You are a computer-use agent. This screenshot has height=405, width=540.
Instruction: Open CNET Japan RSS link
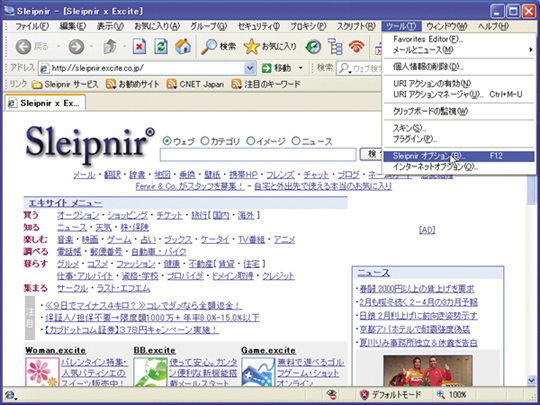click(x=195, y=84)
